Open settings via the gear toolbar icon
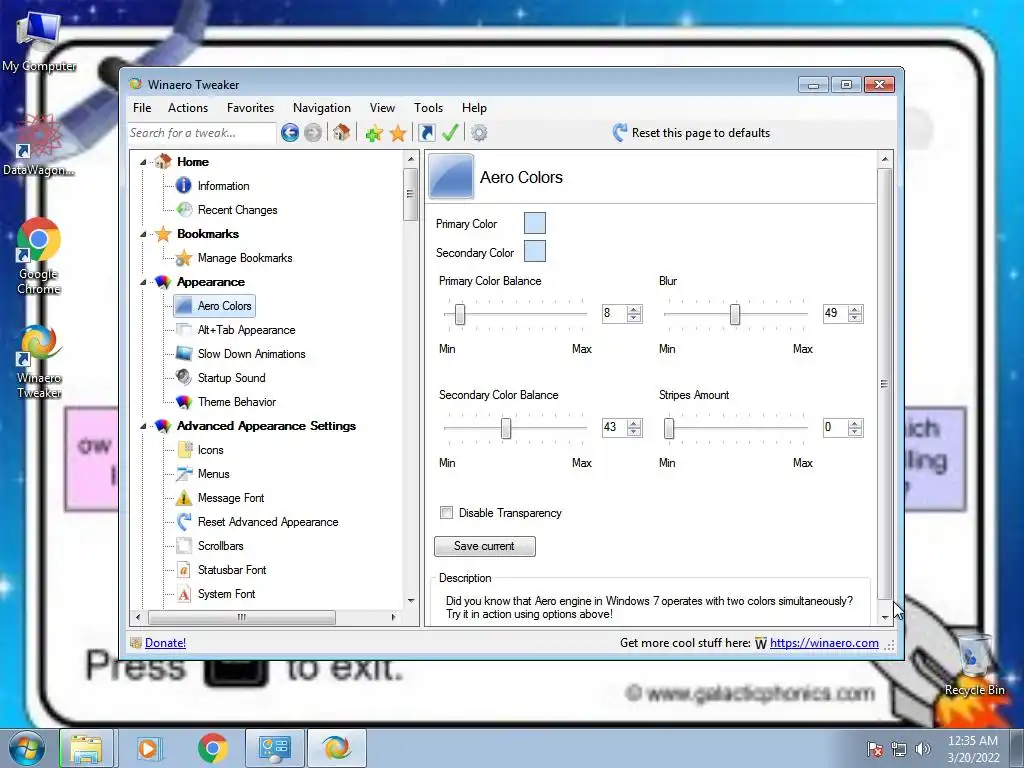Viewport: 1024px width, 768px height. (479, 133)
